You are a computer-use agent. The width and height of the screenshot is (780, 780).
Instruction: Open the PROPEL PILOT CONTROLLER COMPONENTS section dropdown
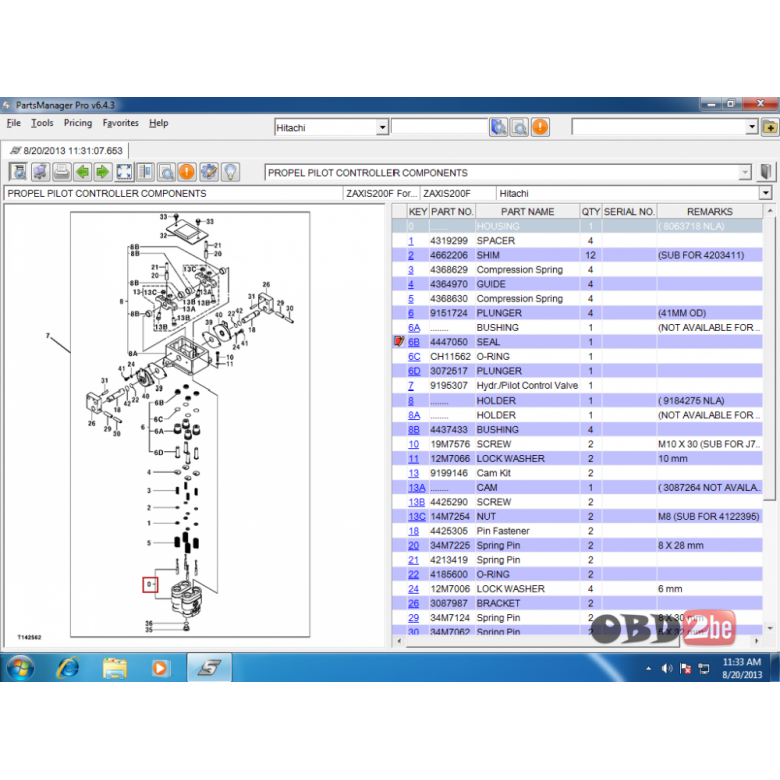click(745, 173)
